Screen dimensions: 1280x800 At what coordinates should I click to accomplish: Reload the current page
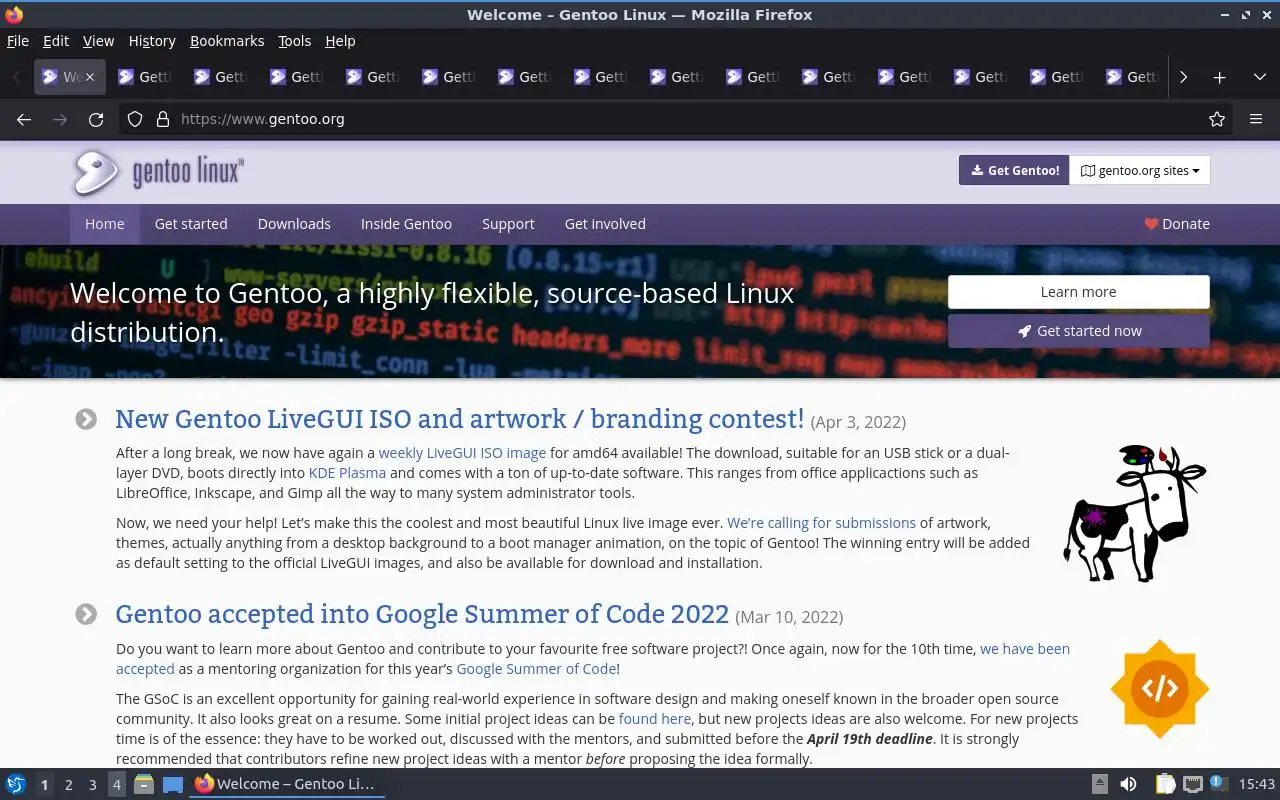click(x=96, y=119)
